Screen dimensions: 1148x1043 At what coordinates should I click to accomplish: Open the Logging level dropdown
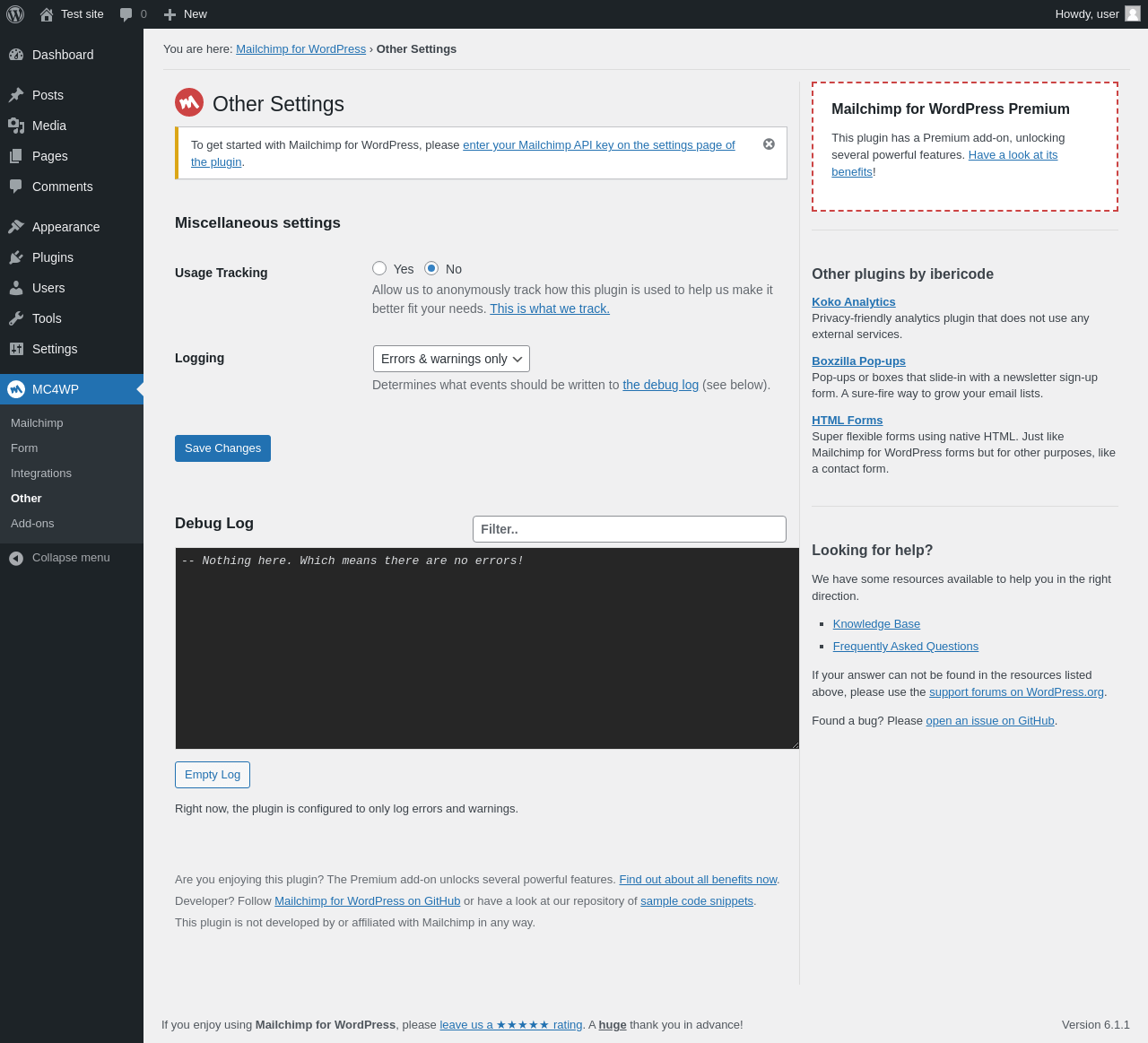[x=451, y=359]
